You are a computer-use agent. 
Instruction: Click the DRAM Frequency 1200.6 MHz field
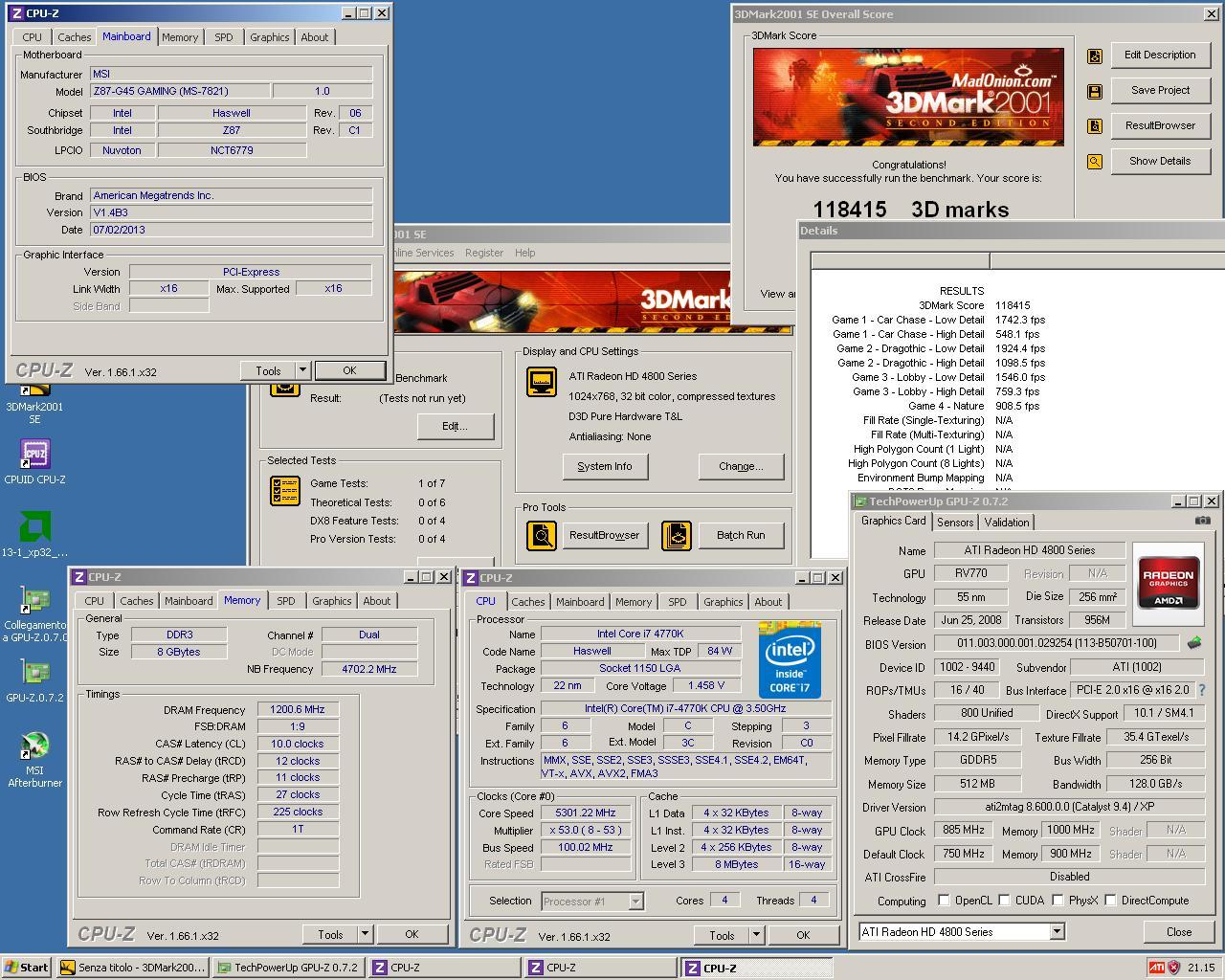(298, 710)
